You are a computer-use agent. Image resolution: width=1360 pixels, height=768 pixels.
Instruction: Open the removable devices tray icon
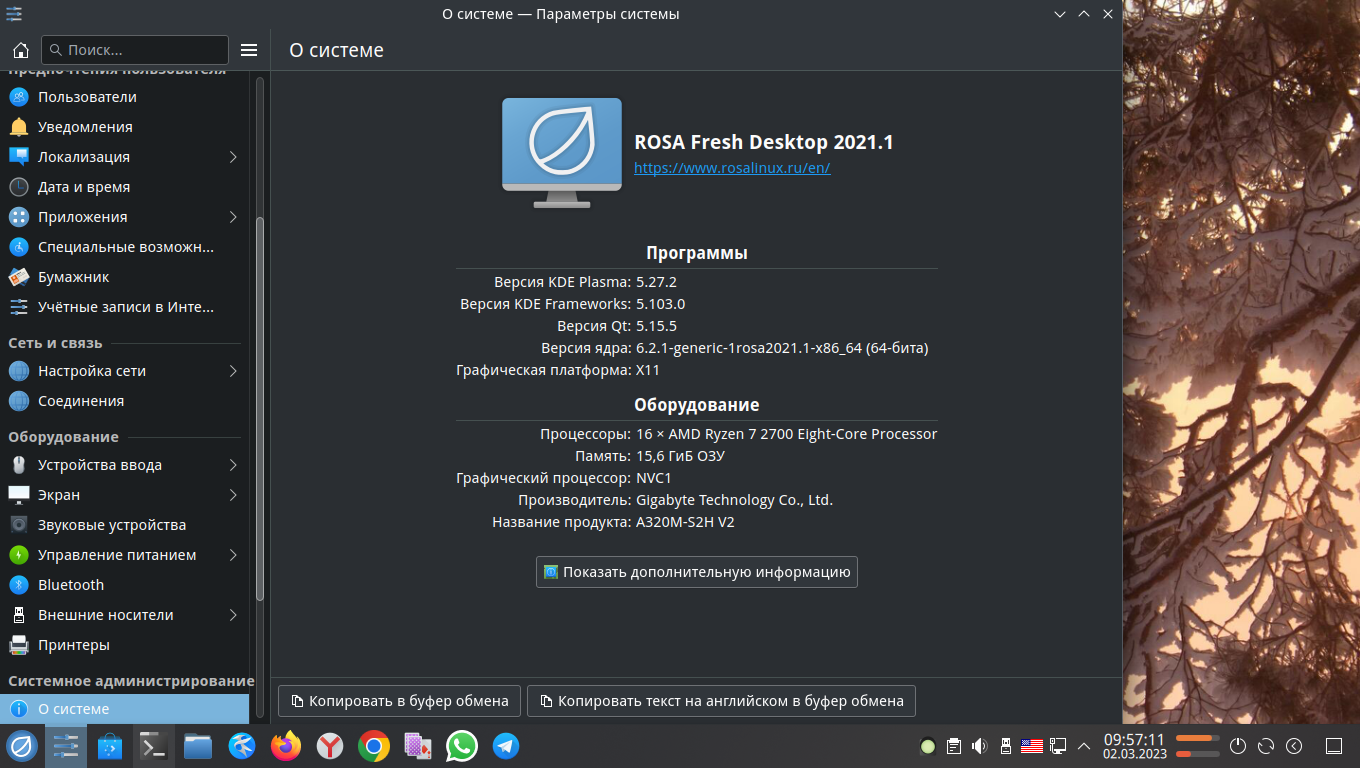click(1006, 746)
